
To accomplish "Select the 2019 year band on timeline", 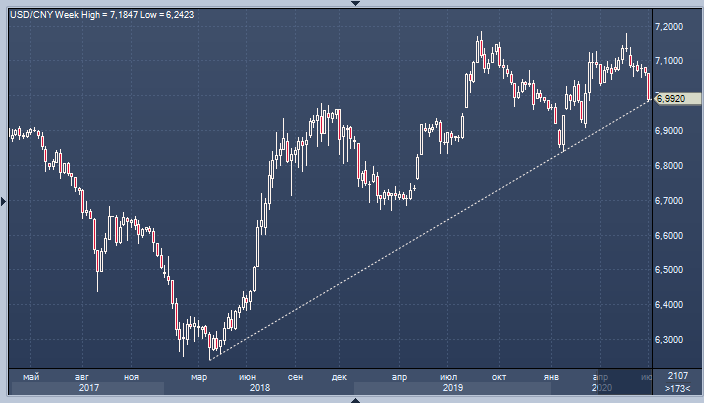I will [451, 387].
